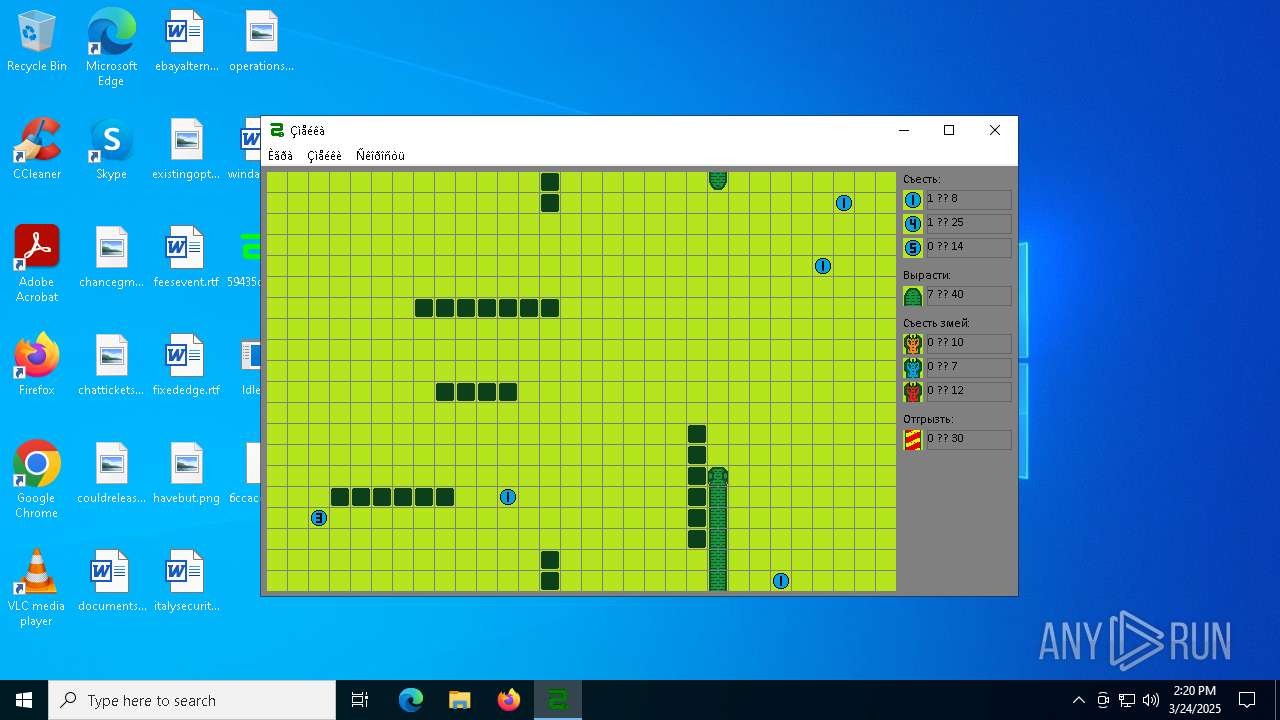Click the red snake head icon
The width and height of the screenshot is (1280, 720).
click(913, 392)
